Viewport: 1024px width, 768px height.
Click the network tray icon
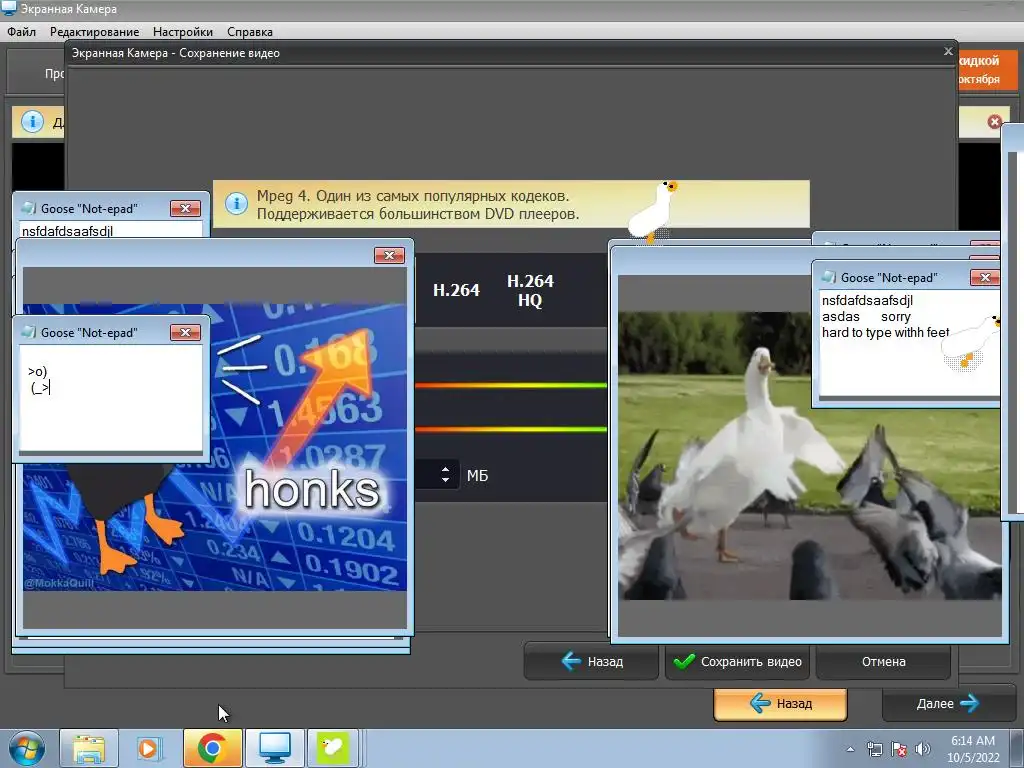[874, 749]
